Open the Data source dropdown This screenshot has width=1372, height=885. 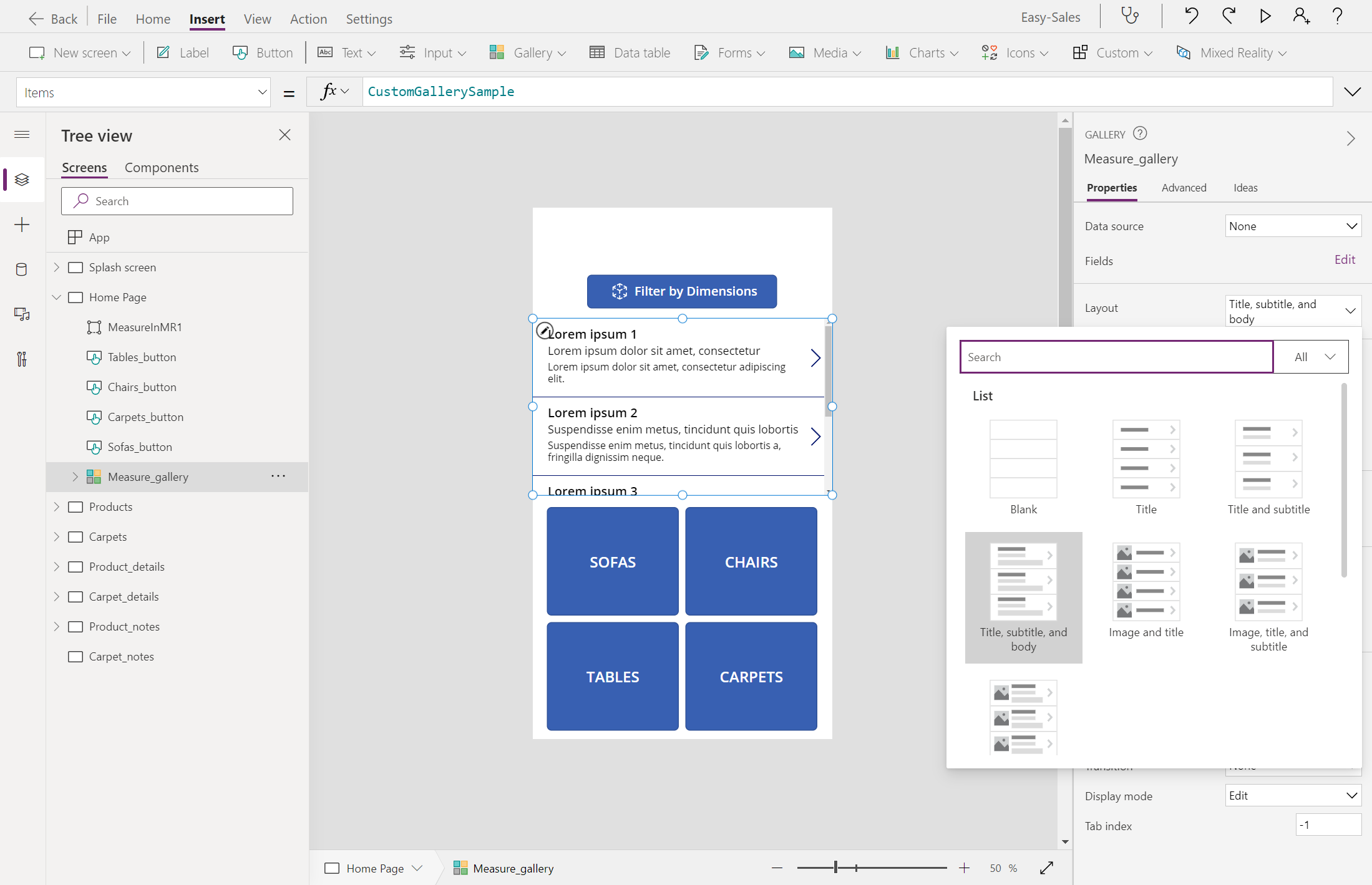click(1293, 226)
